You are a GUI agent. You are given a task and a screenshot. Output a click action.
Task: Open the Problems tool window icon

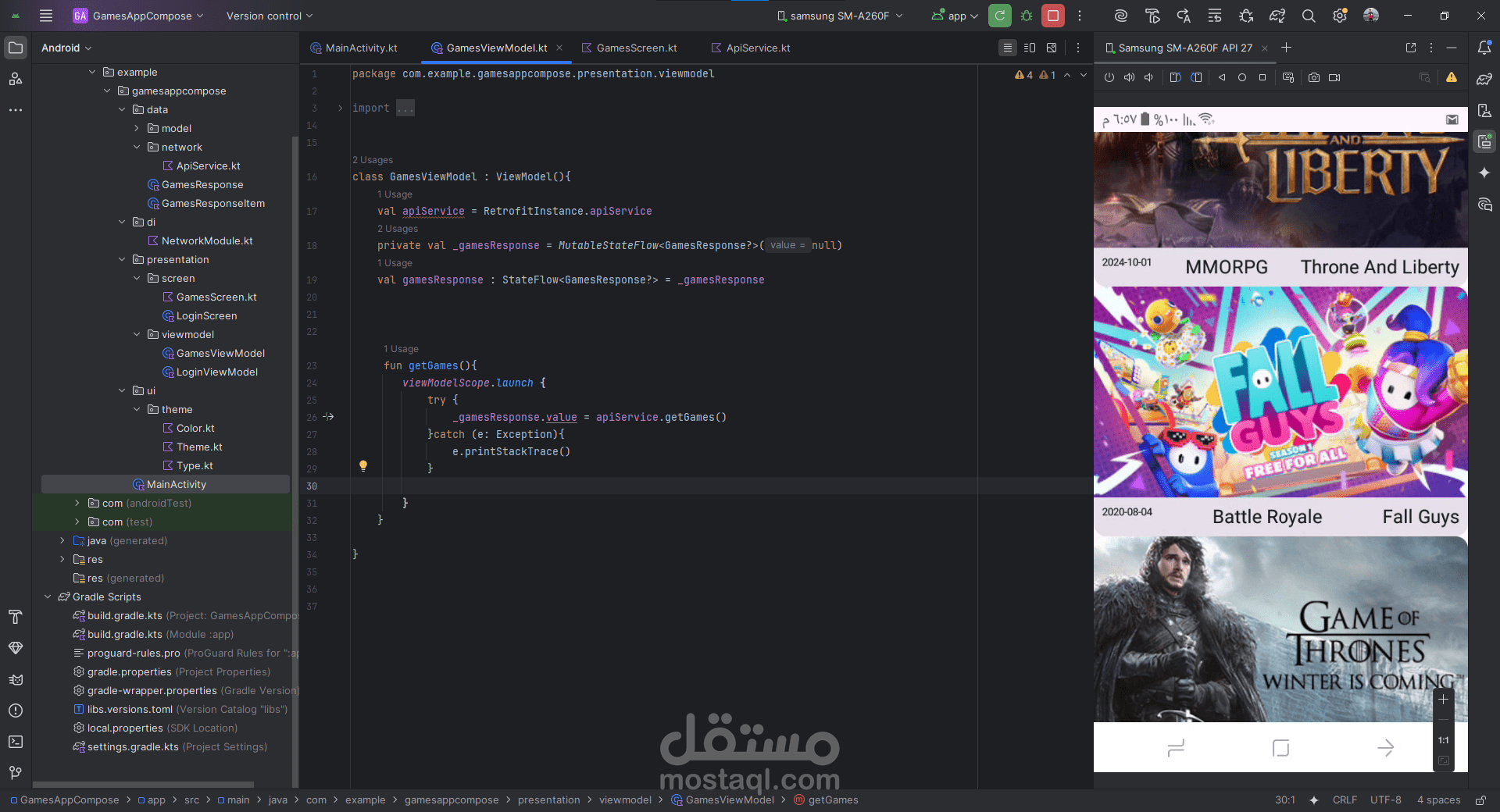point(16,710)
